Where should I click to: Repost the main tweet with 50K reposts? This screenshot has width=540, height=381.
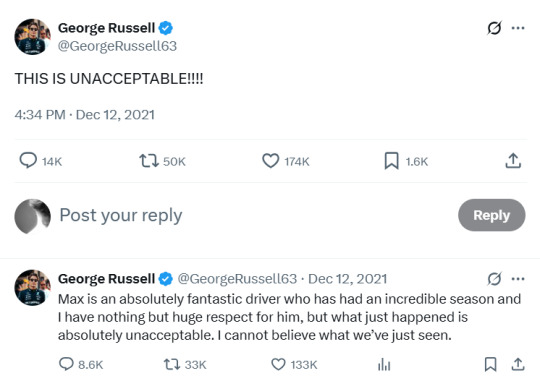149,161
